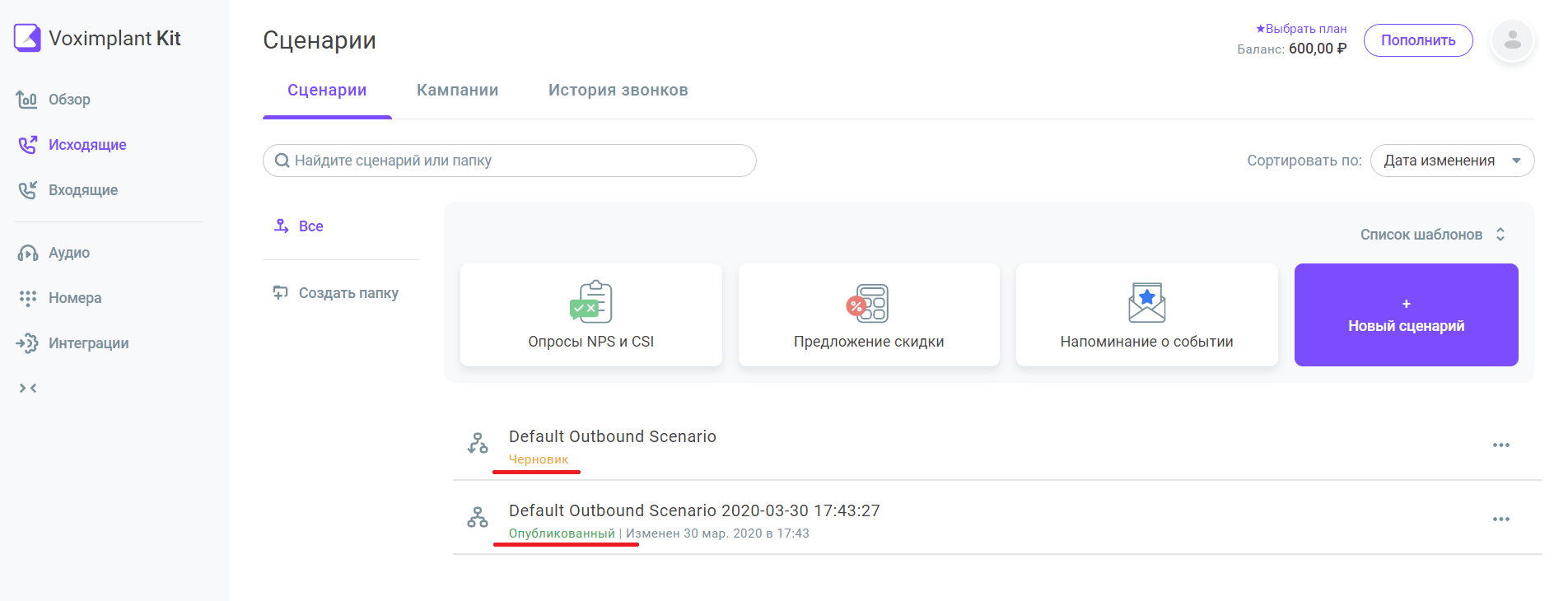Click the Пополнить button

pyautogui.click(x=1418, y=40)
